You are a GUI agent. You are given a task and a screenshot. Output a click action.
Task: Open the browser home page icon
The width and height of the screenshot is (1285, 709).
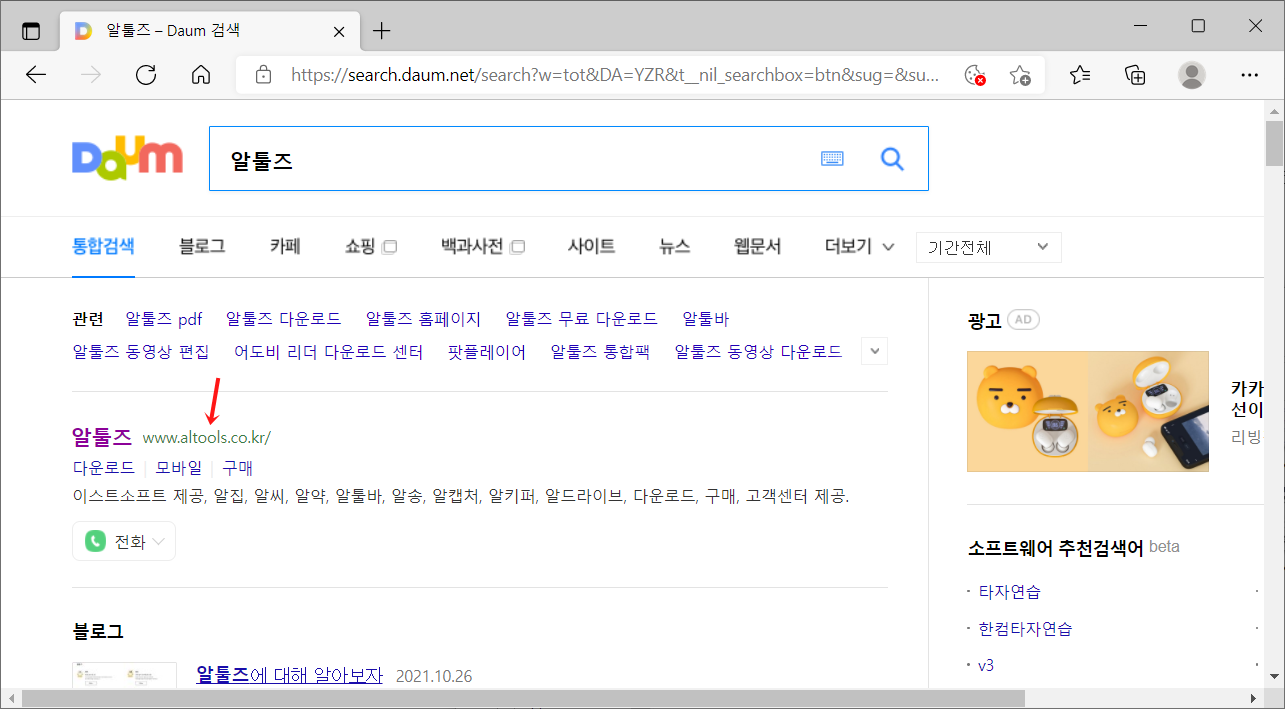201,75
